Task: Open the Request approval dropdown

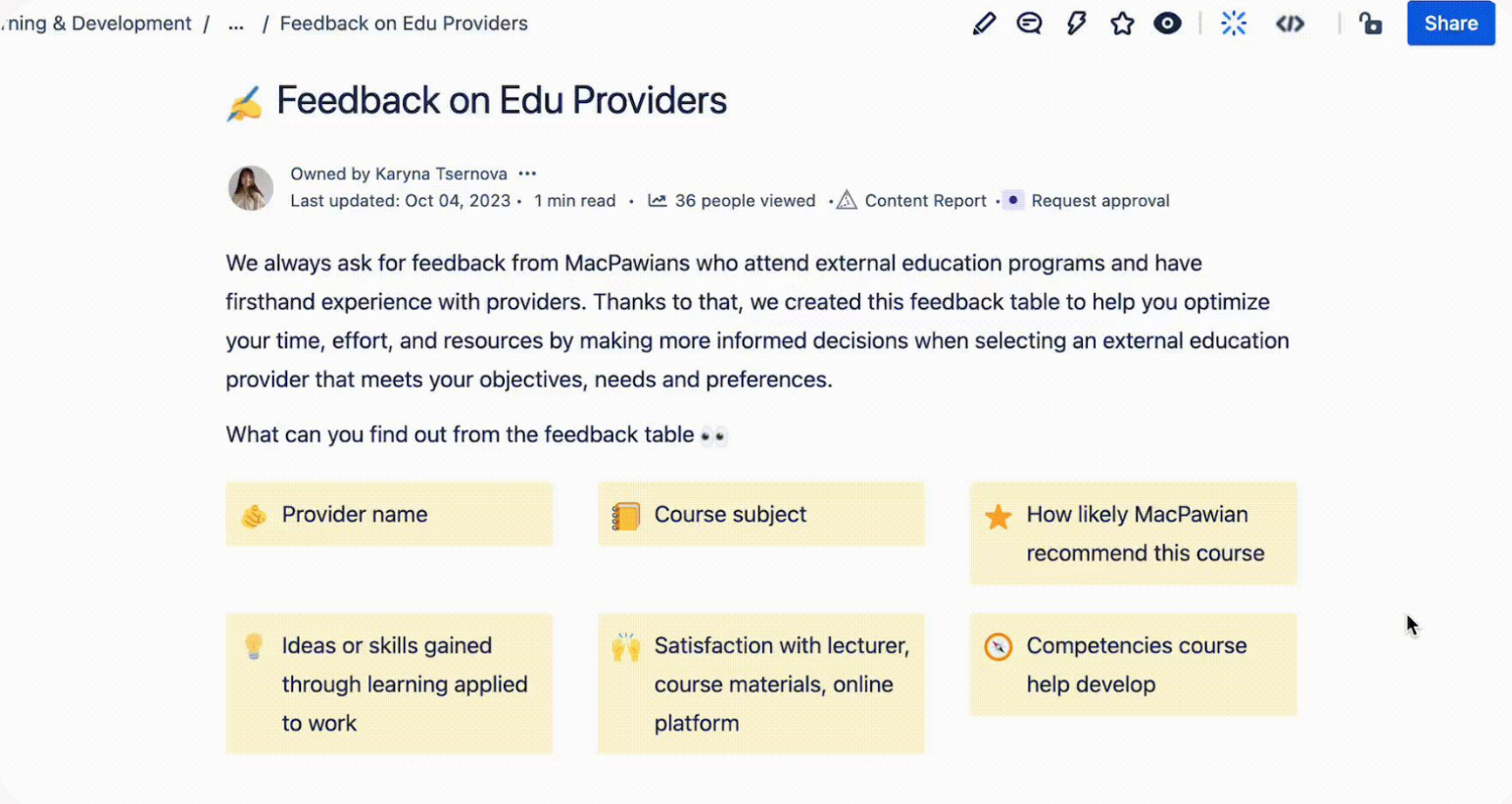Action: pyautogui.click(x=1099, y=201)
